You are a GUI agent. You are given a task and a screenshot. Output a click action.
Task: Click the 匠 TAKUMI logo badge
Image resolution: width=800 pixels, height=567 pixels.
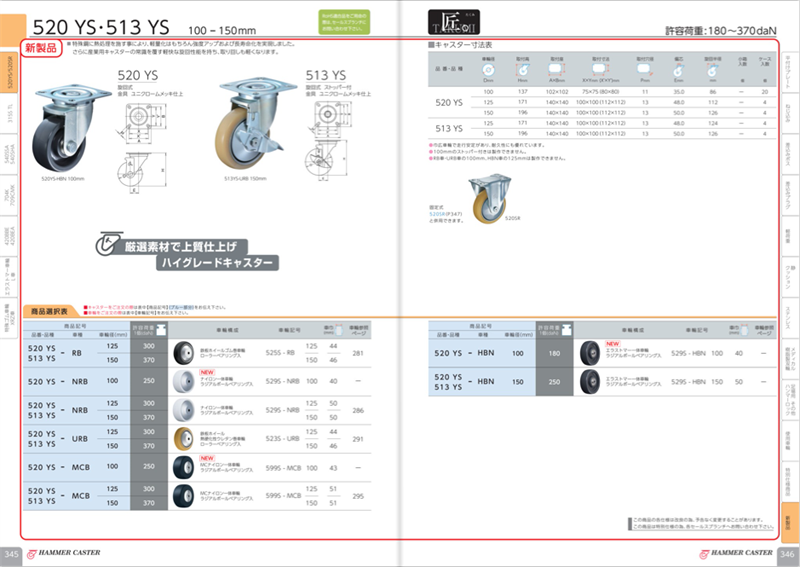[x=454, y=22]
